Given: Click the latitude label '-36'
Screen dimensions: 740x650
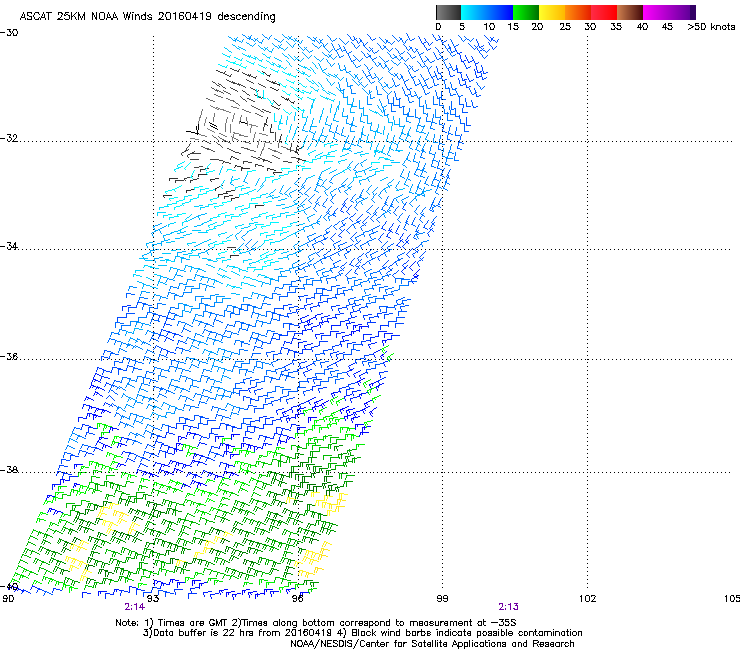Looking at the screenshot, I should click(9, 356).
